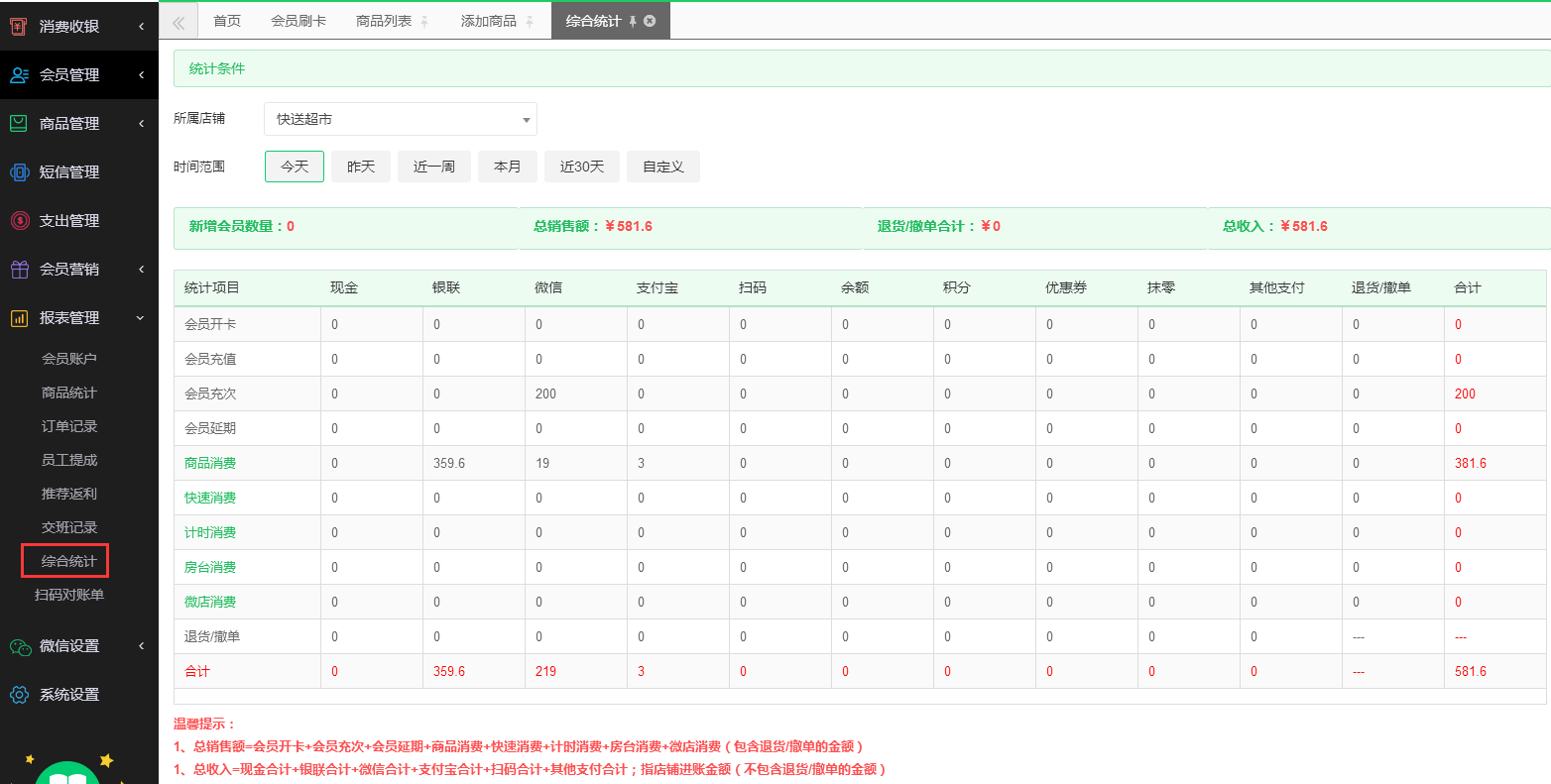The height and width of the screenshot is (784, 1551).
Task: Click the 报表管理 chart icon
Action: 19,318
